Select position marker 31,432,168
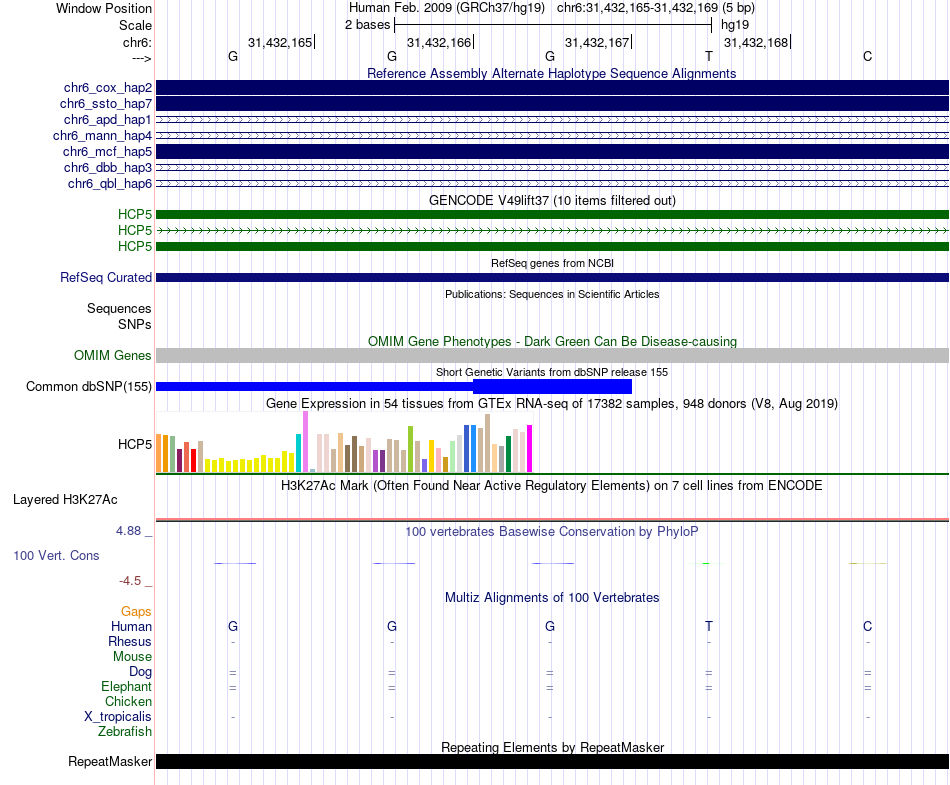 pos(756,42)
